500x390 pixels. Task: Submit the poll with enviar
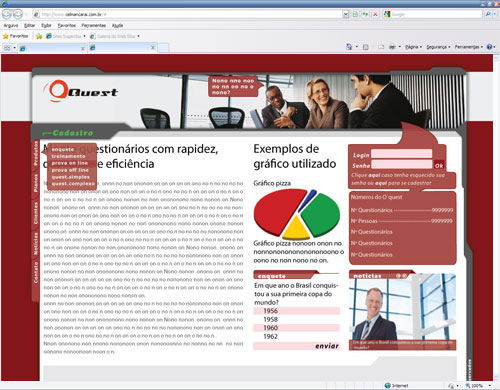point(327,346)
